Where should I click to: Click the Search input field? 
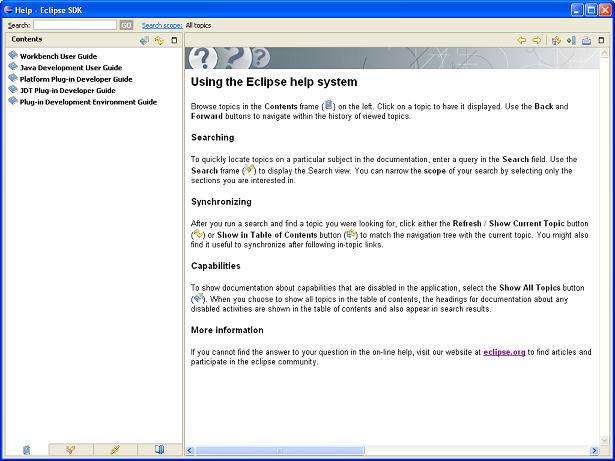pos(75,25)
